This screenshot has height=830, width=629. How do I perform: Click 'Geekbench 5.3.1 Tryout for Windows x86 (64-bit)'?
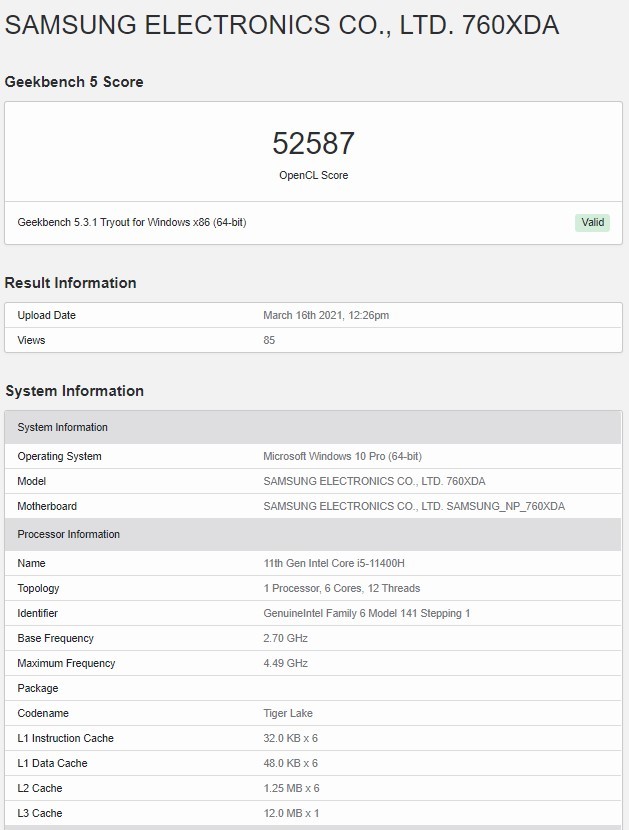coord(132,222)
